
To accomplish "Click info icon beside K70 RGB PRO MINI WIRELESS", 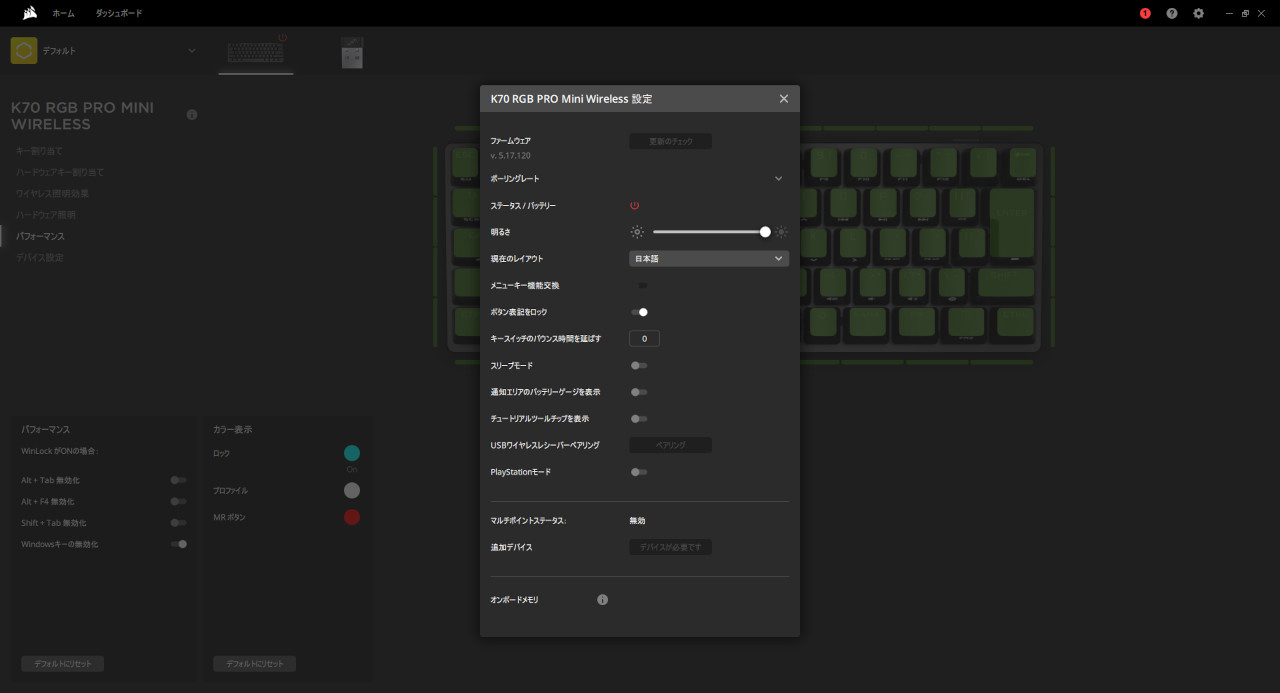I will click(192, 115).
